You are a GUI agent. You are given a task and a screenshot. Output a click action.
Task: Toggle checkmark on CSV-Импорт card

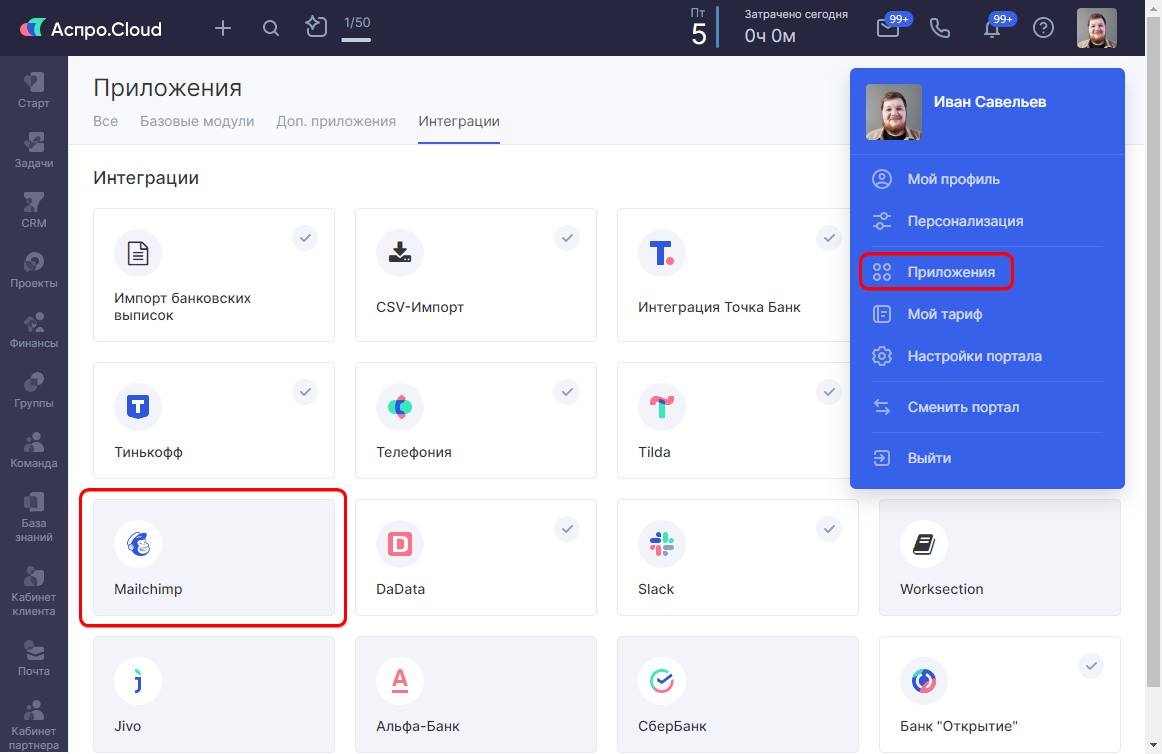click(567, 238)
